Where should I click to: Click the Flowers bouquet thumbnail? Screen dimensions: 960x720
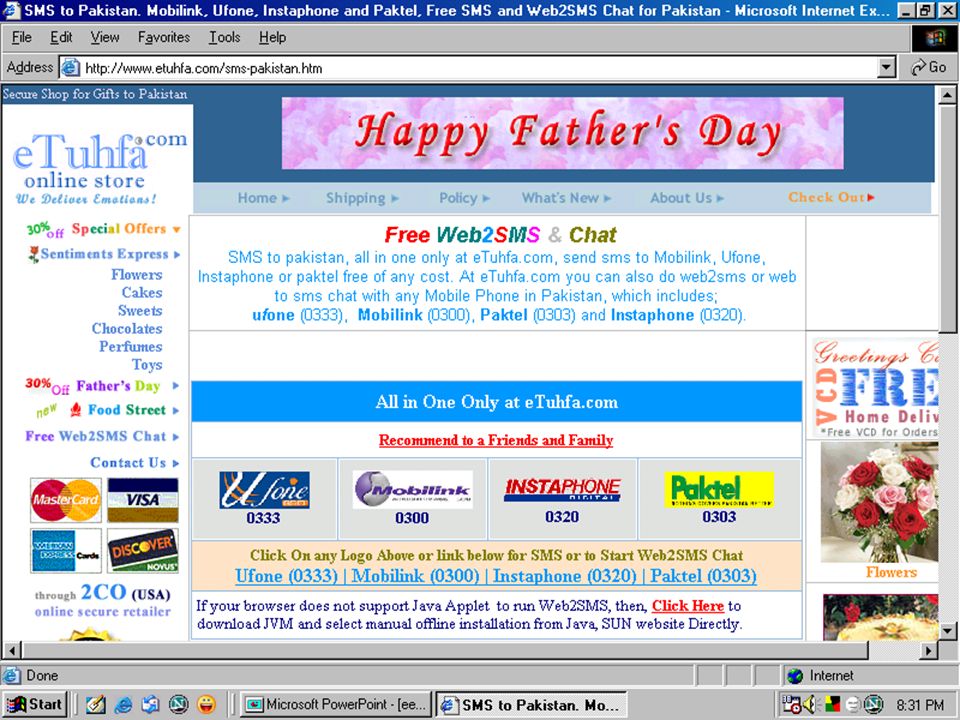point(879,502)
